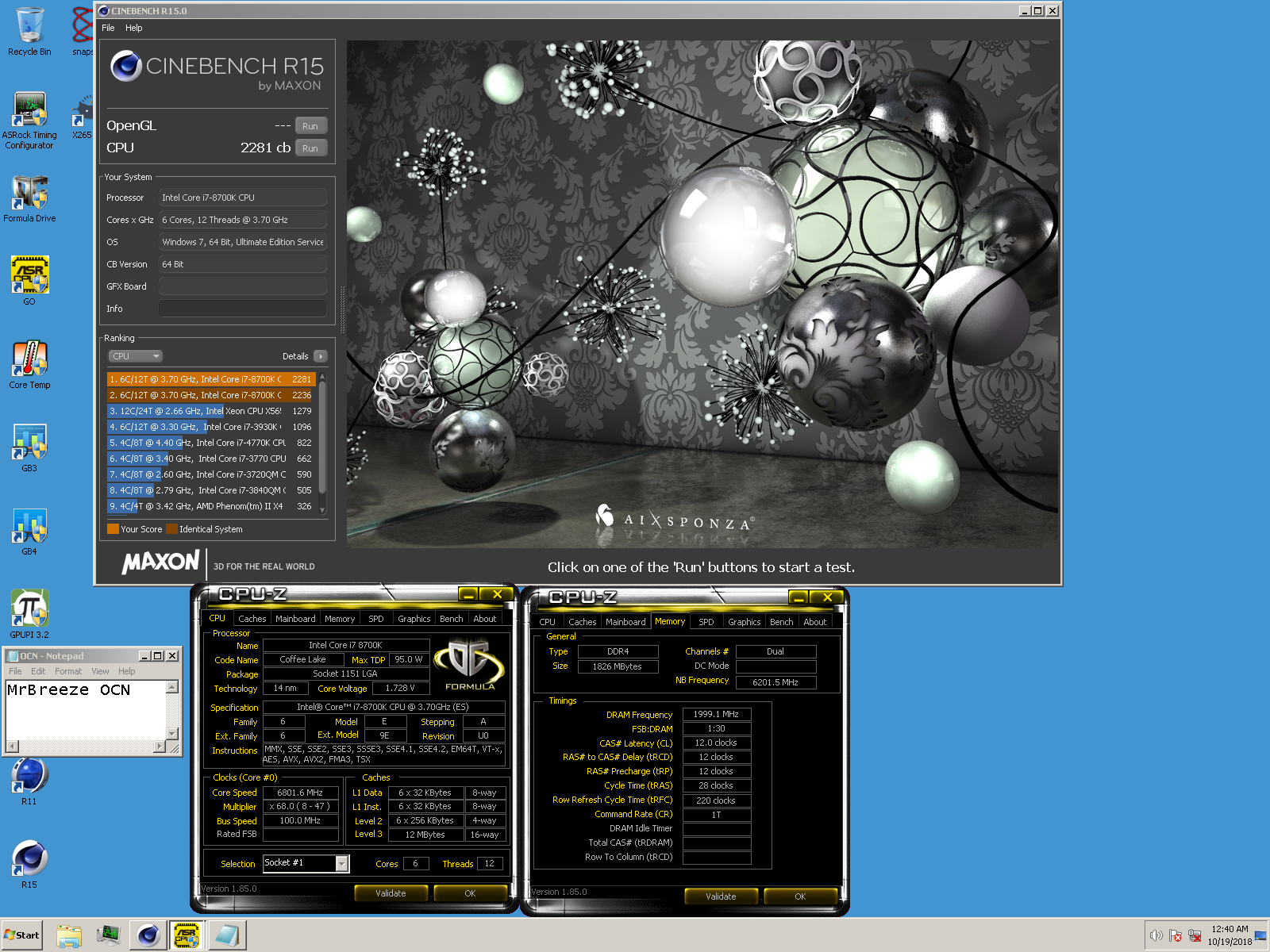Launch the ASRock GO desktop icon
The image size is (1270, 952).
[29, 281]
